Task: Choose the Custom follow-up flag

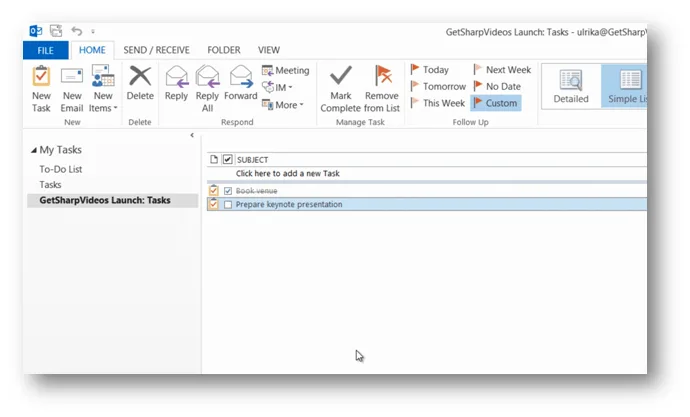Action: [495, 103]
